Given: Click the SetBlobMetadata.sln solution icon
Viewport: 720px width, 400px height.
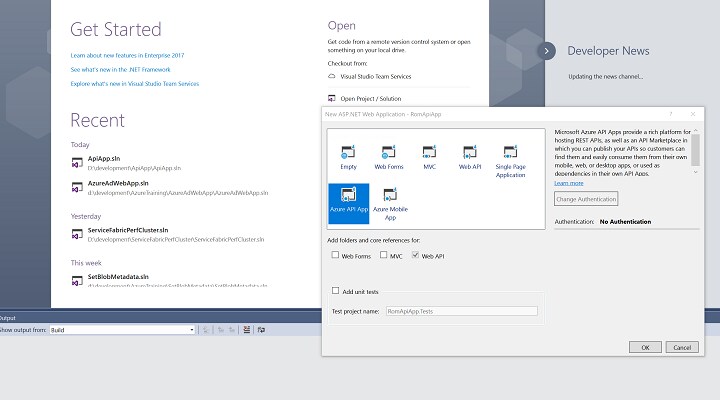Looking at the screenshot, I should click(77, 281).
